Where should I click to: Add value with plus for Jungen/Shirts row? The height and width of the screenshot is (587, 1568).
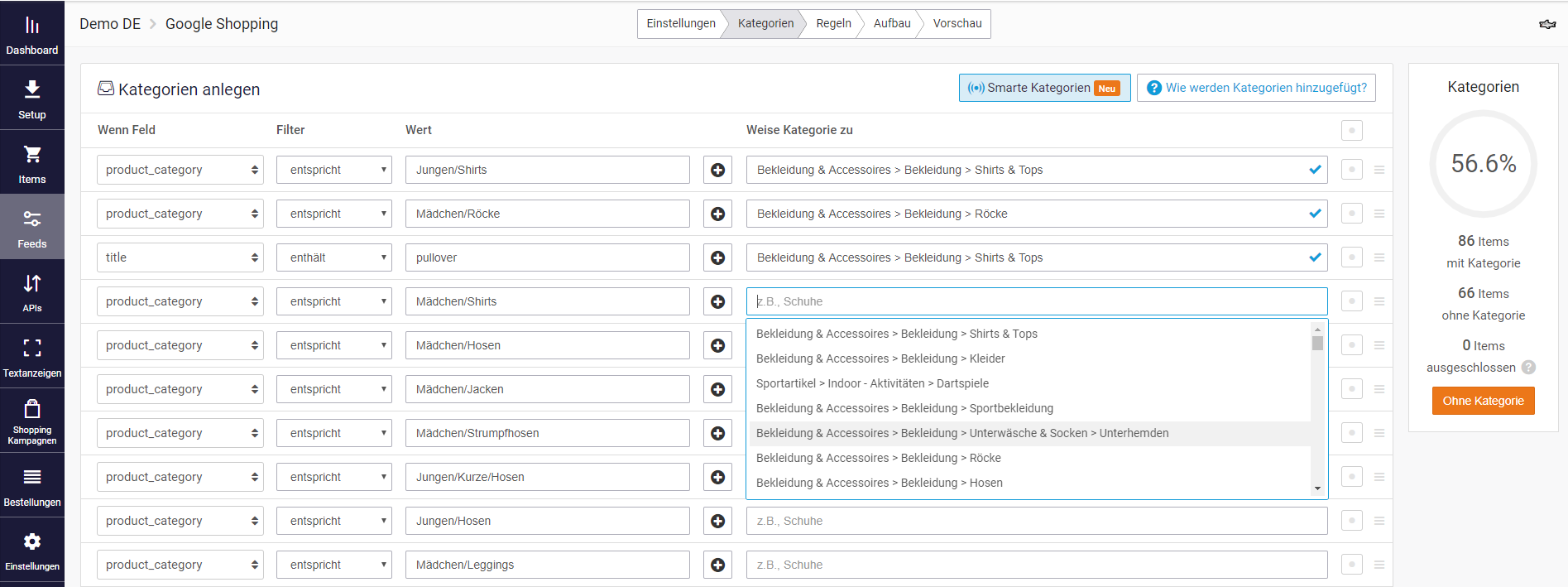click(x=717, y=170)
